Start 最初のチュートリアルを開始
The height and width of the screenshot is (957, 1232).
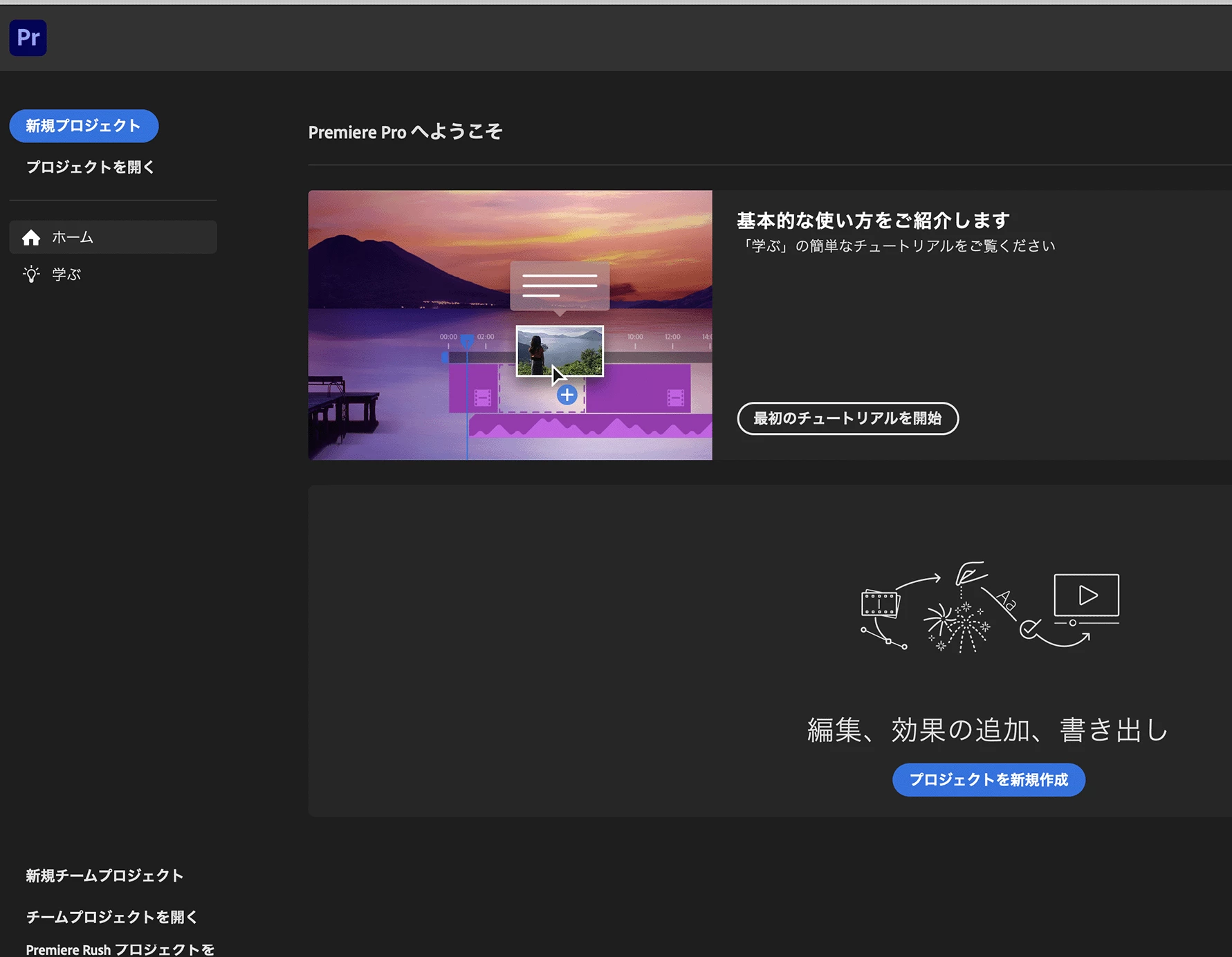(847, 418)
